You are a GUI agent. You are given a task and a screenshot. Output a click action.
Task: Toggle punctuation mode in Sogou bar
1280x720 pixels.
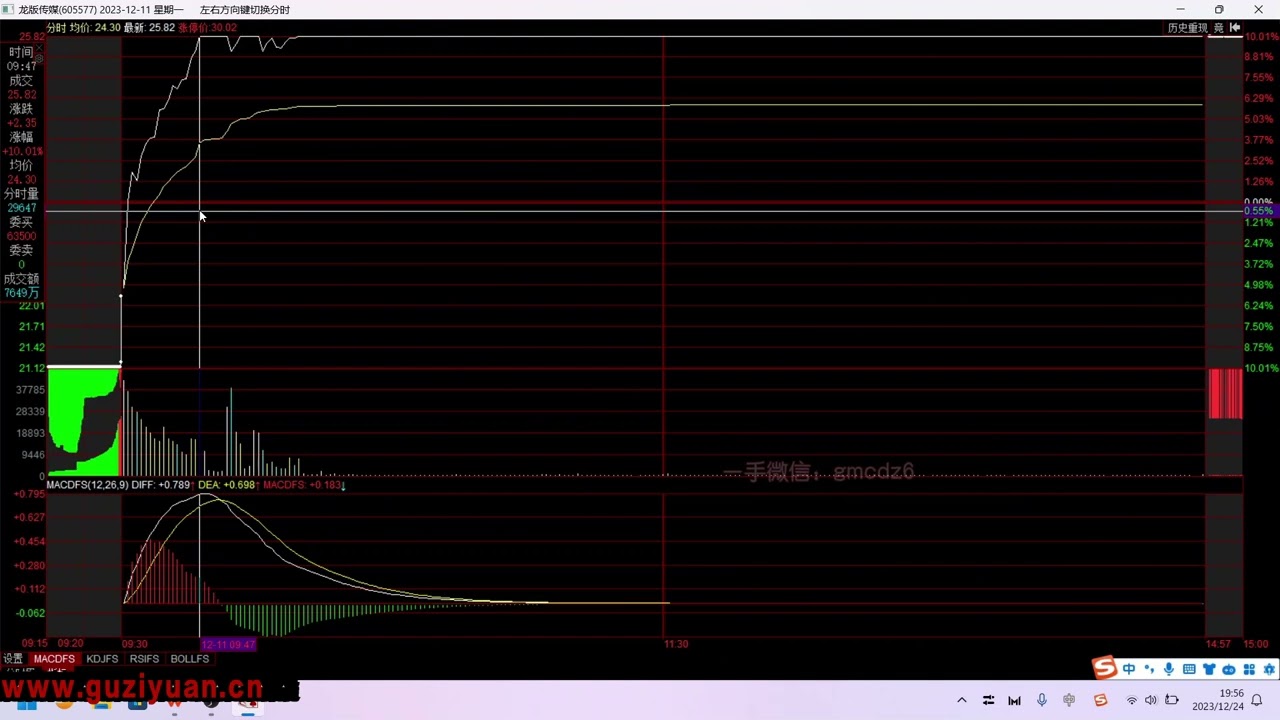tap(1149, 669)
